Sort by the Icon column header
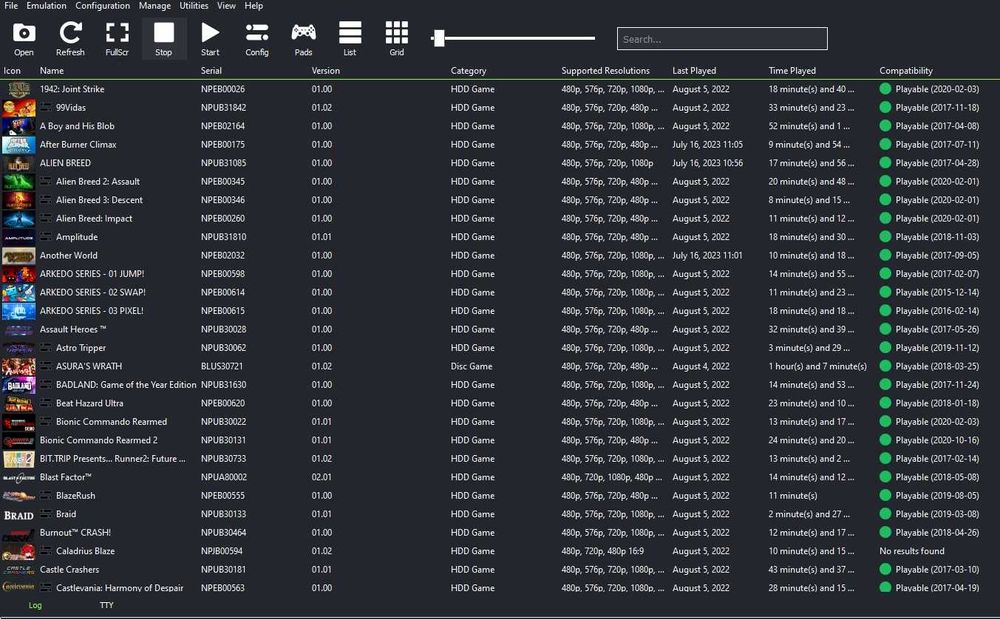The image size is (1000, 619). (12, 71)
